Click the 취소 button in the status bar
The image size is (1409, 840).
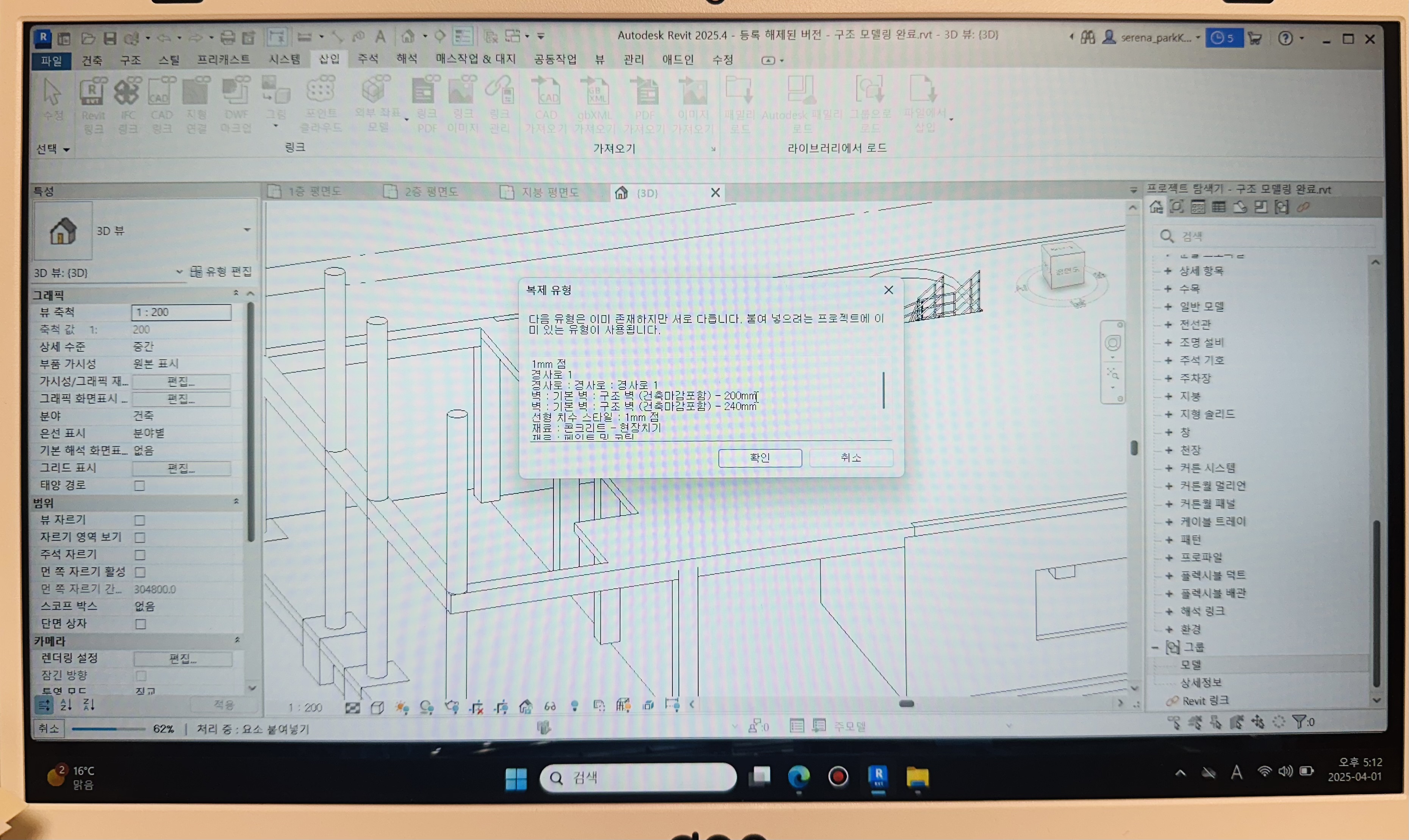[x=49, y=729]
